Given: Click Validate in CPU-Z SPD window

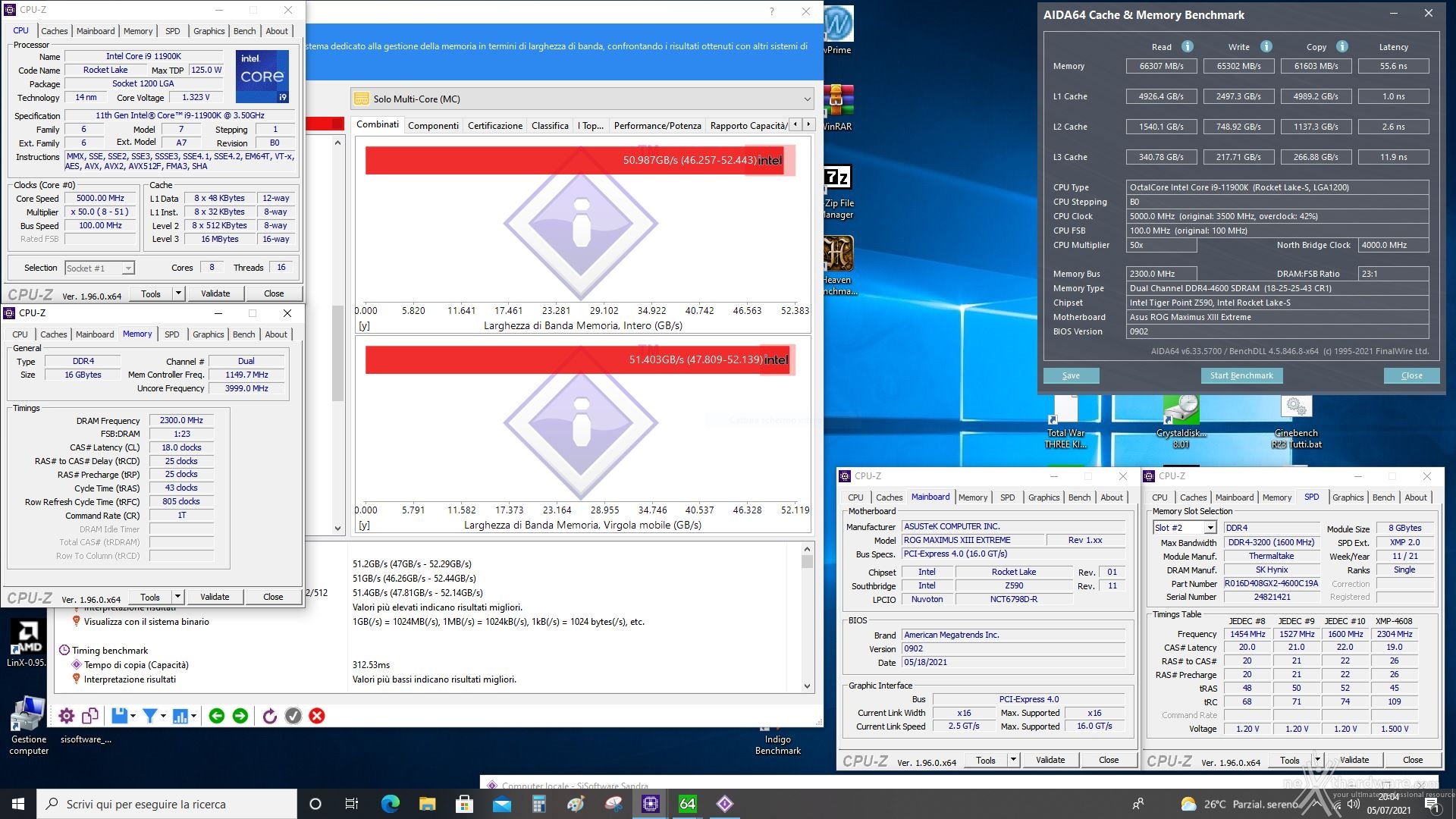Looking at the screenshot, I should point(1354,760).
